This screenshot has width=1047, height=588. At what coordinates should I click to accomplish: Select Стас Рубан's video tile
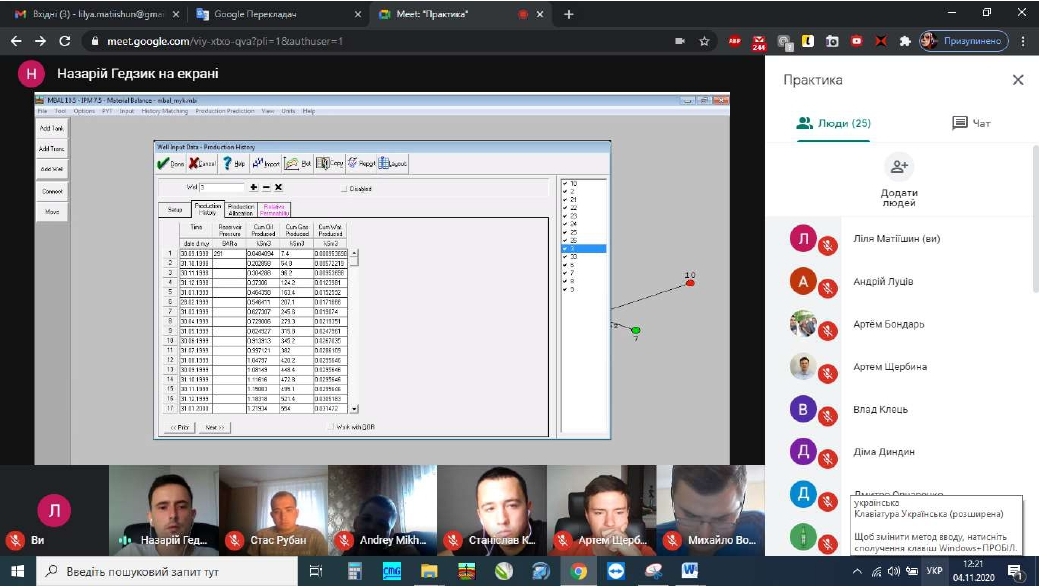(x=273, y=511)
